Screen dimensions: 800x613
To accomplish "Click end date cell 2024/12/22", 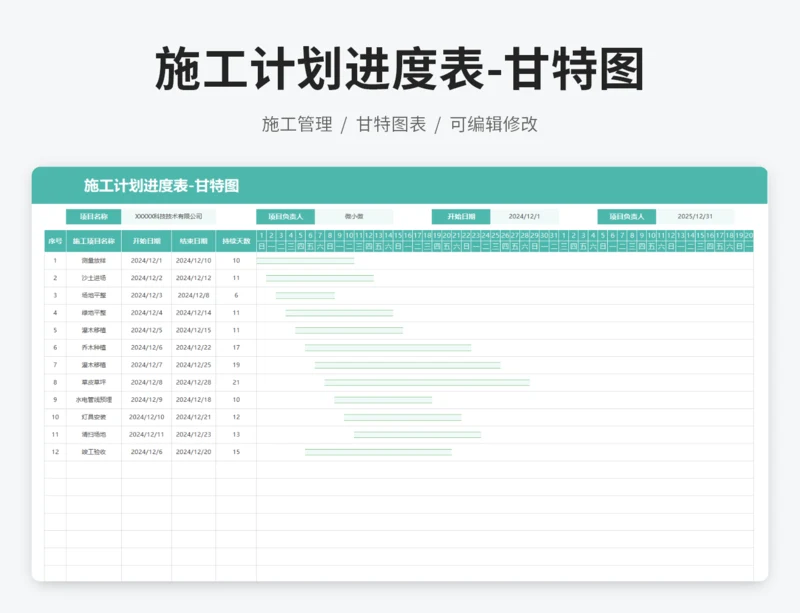I will coord(193,348).
